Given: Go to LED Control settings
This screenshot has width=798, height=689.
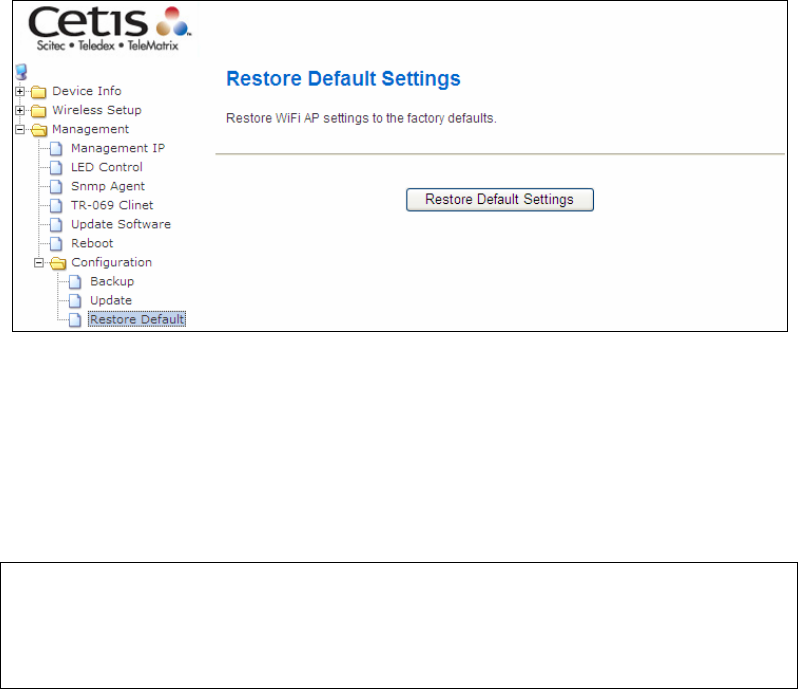Looking at the screenshot, I should [107, 167].
